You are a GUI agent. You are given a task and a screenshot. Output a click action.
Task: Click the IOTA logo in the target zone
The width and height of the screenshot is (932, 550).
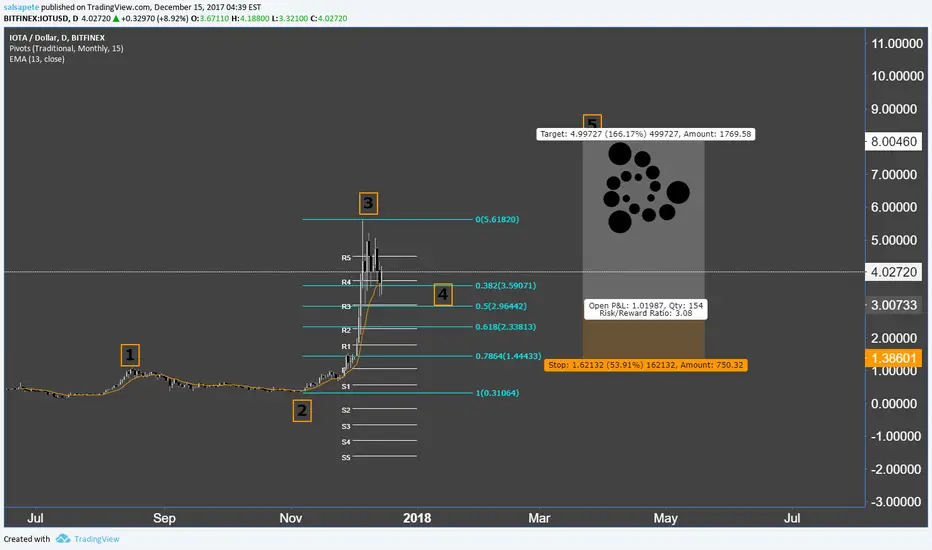(646, 187)
